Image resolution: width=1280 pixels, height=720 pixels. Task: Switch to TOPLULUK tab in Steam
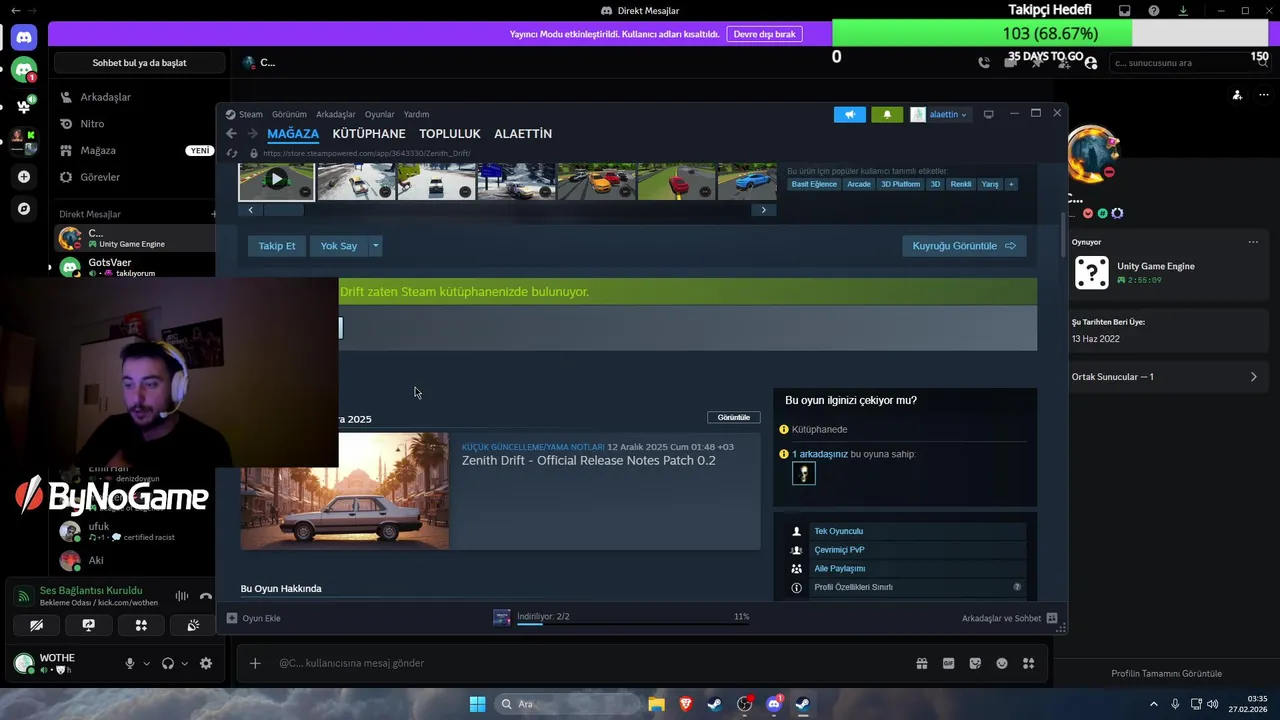[x=450, y=134]
